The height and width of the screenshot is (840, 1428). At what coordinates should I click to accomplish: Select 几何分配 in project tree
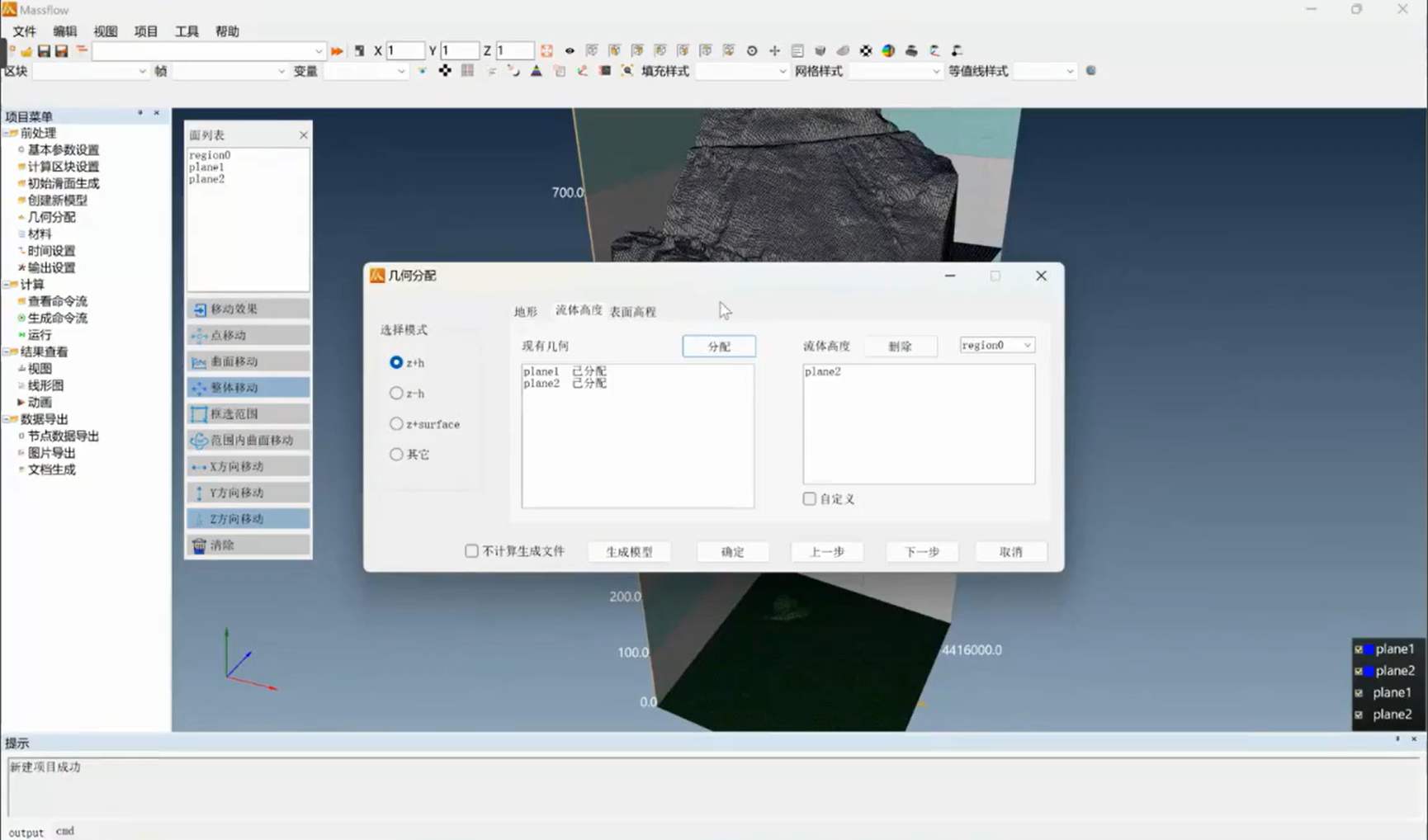(x=52, y=217)
